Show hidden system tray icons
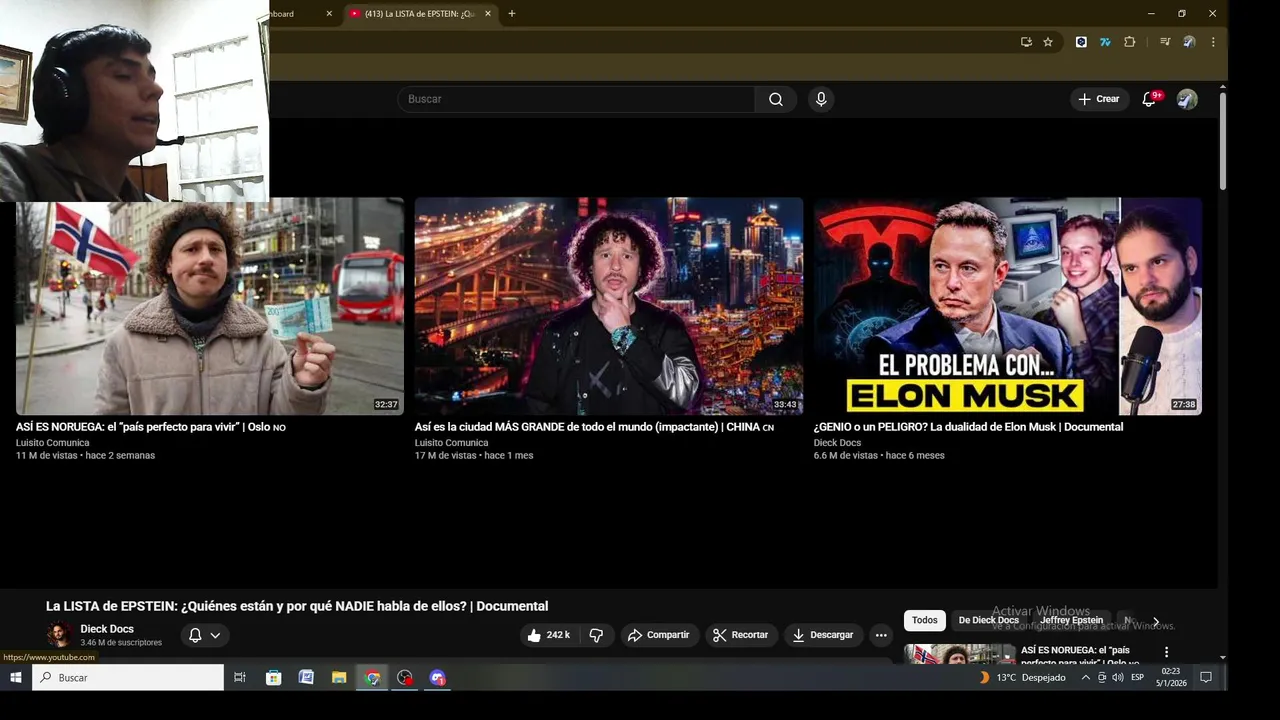1280x720 pixels. point(1086,677)
